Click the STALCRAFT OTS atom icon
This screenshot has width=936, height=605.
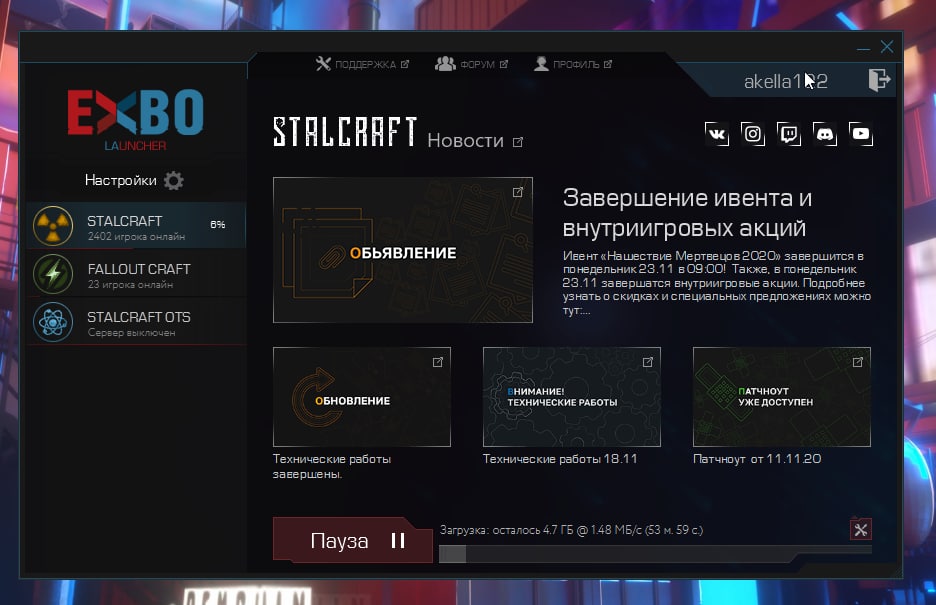click(53, 323)
